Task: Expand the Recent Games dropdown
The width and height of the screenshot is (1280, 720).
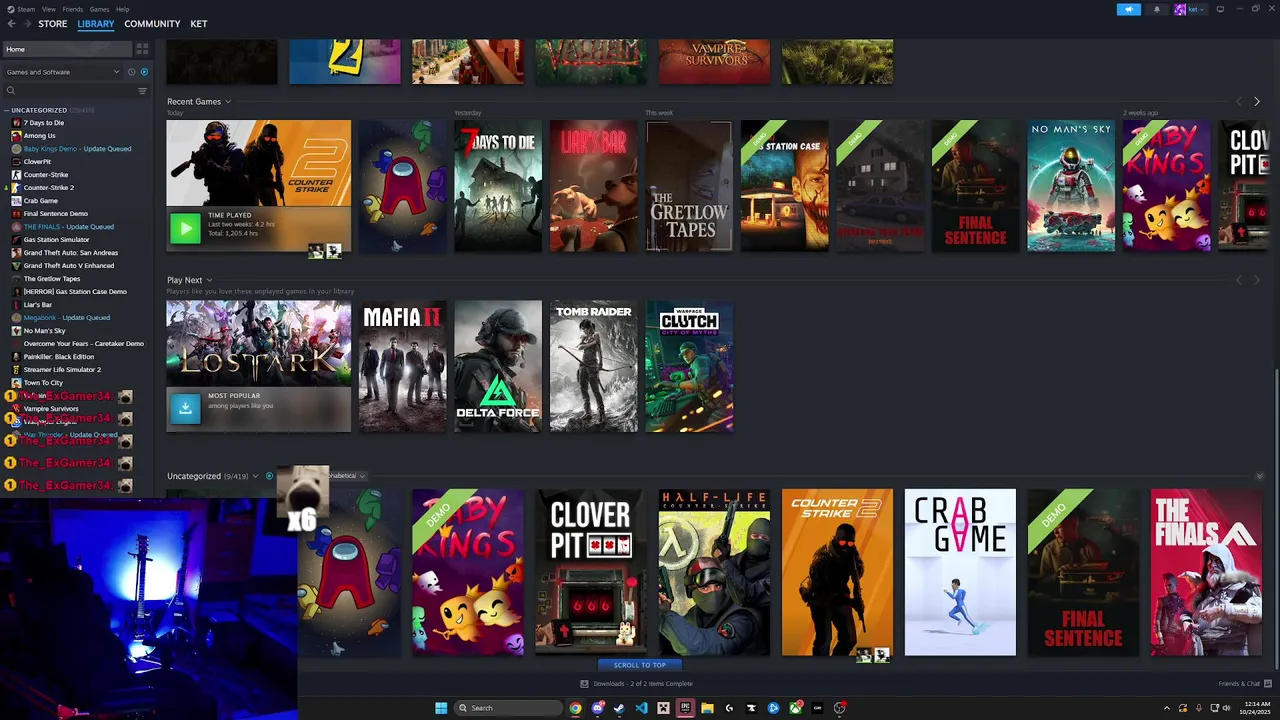Action: click(228, 101)
